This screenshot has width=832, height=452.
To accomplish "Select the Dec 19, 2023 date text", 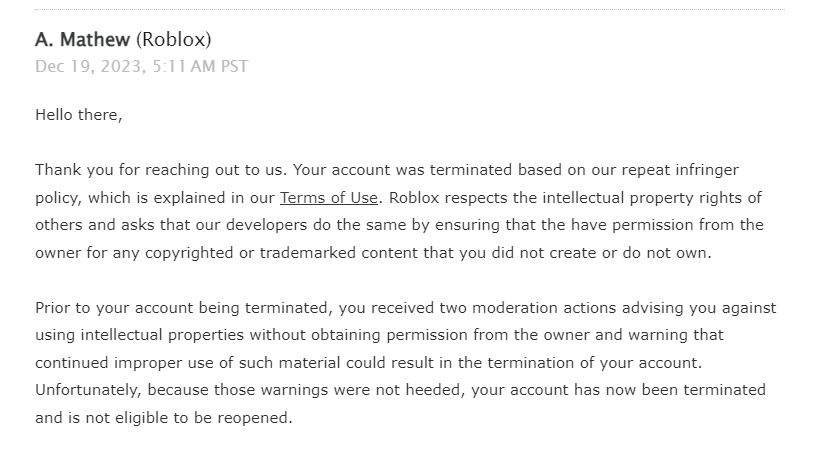I will (x=90, y=67).
